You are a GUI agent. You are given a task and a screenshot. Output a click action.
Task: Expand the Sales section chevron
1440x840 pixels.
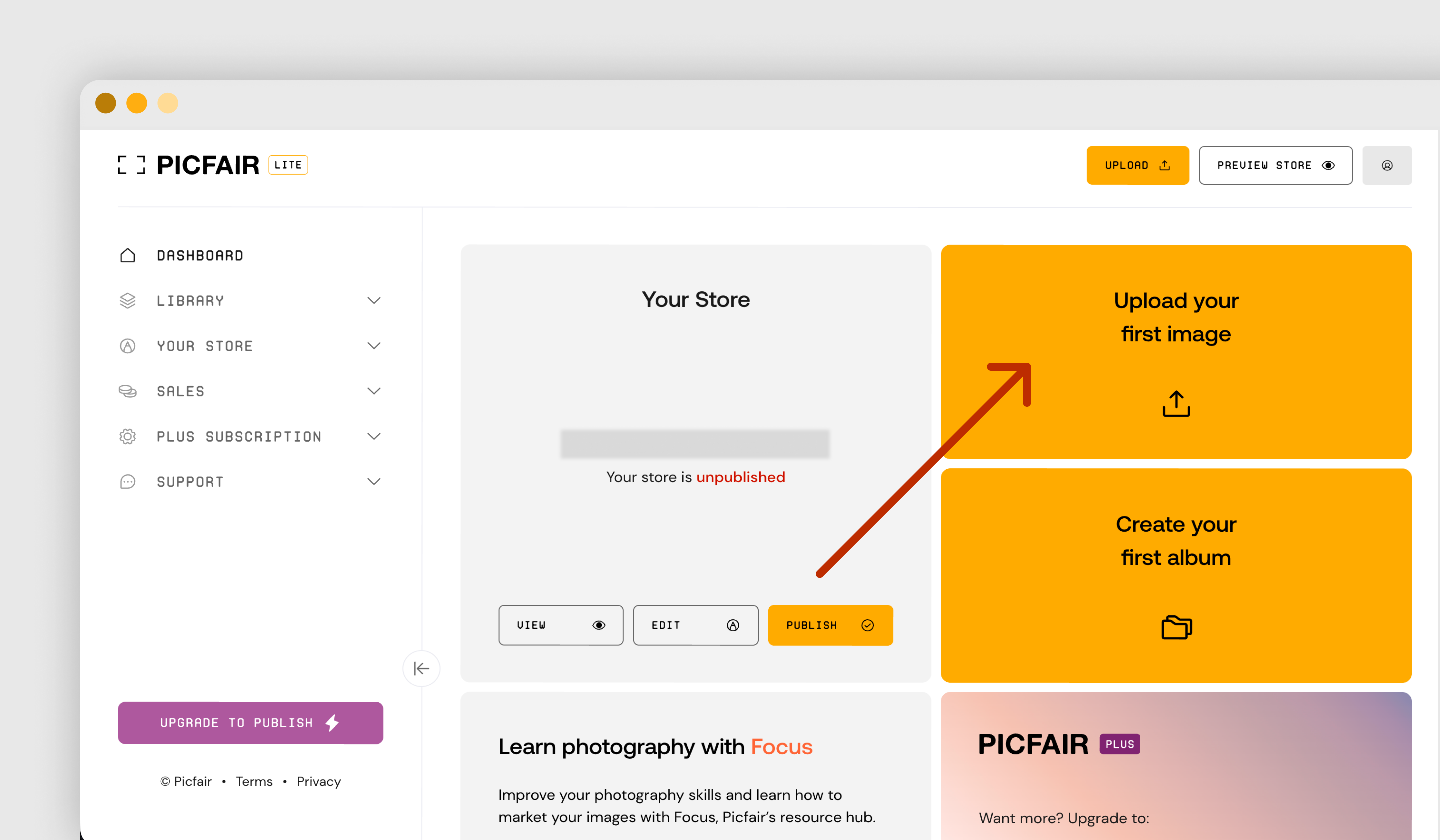click(374, 391)
